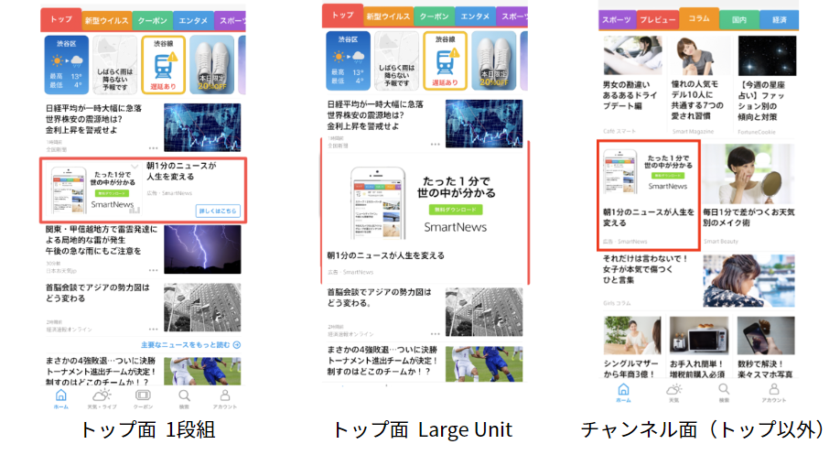Open the 渋谷線 train delay card in 1段組 mockup

(162, 63)
